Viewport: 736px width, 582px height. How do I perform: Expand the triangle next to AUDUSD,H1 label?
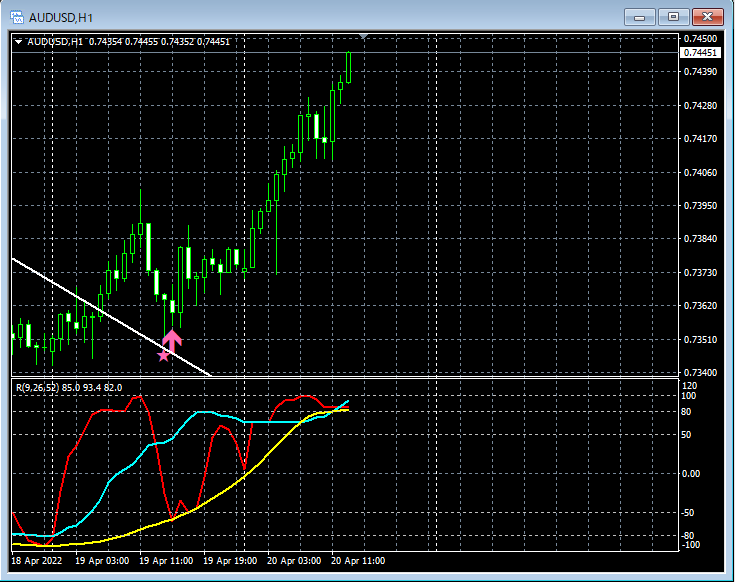click(18, 42)
